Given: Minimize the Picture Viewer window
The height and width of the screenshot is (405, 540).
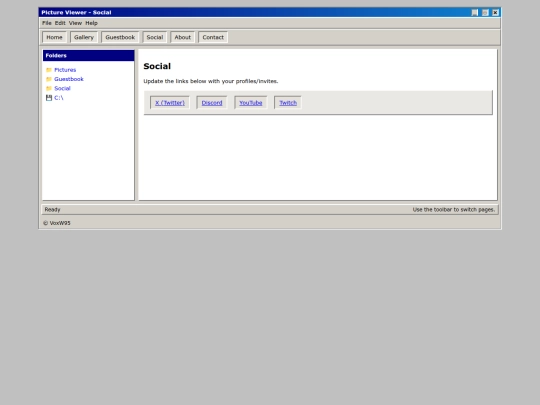Looking at the screenshot, I should tap(475, 13).
